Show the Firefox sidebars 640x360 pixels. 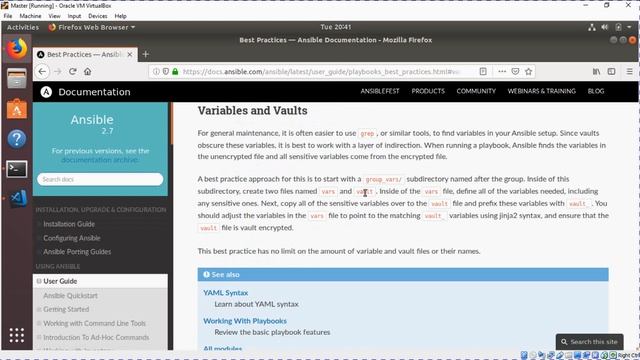pos(611,71)
